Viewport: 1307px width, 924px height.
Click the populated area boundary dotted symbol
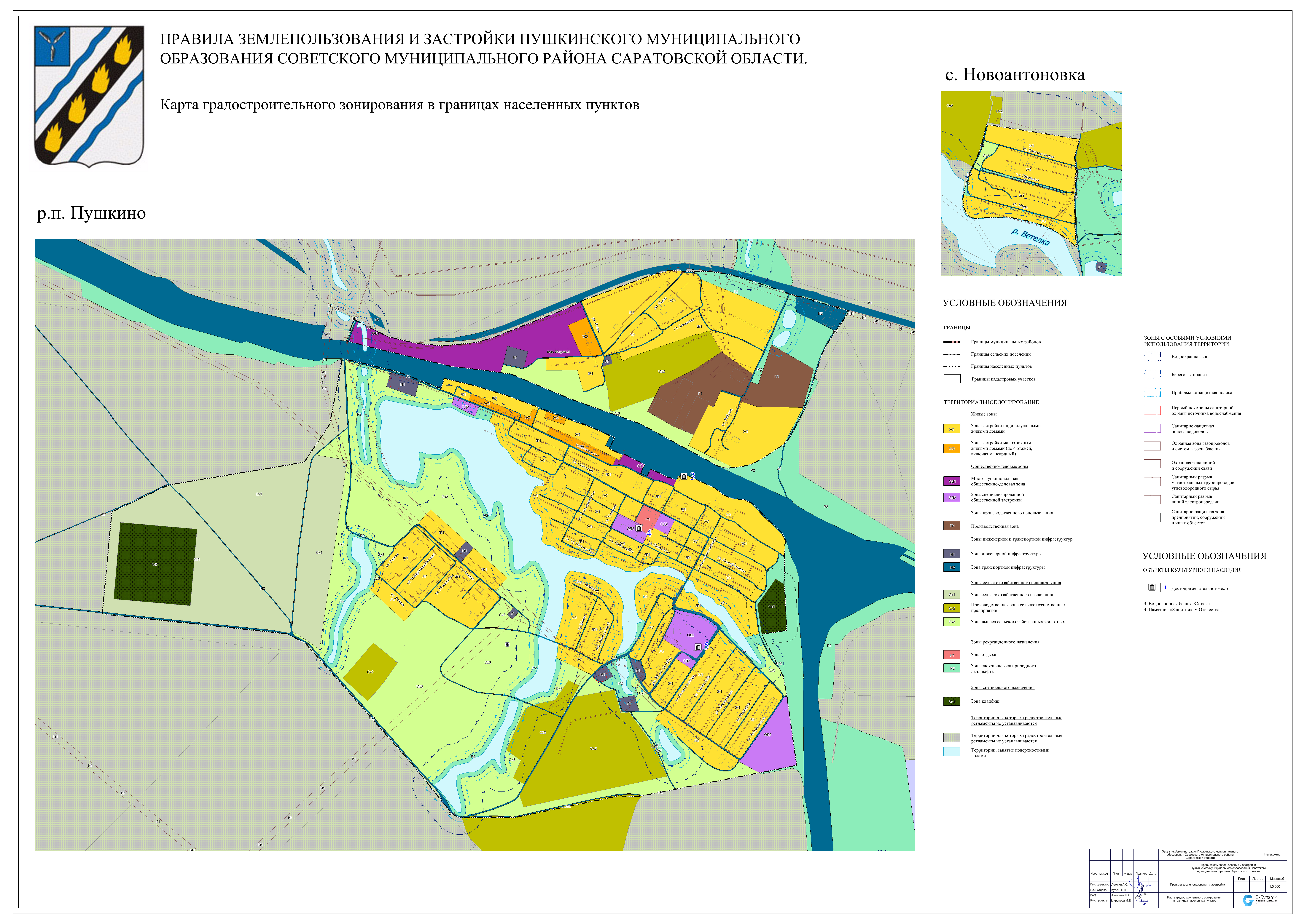[x=952, y=366]
